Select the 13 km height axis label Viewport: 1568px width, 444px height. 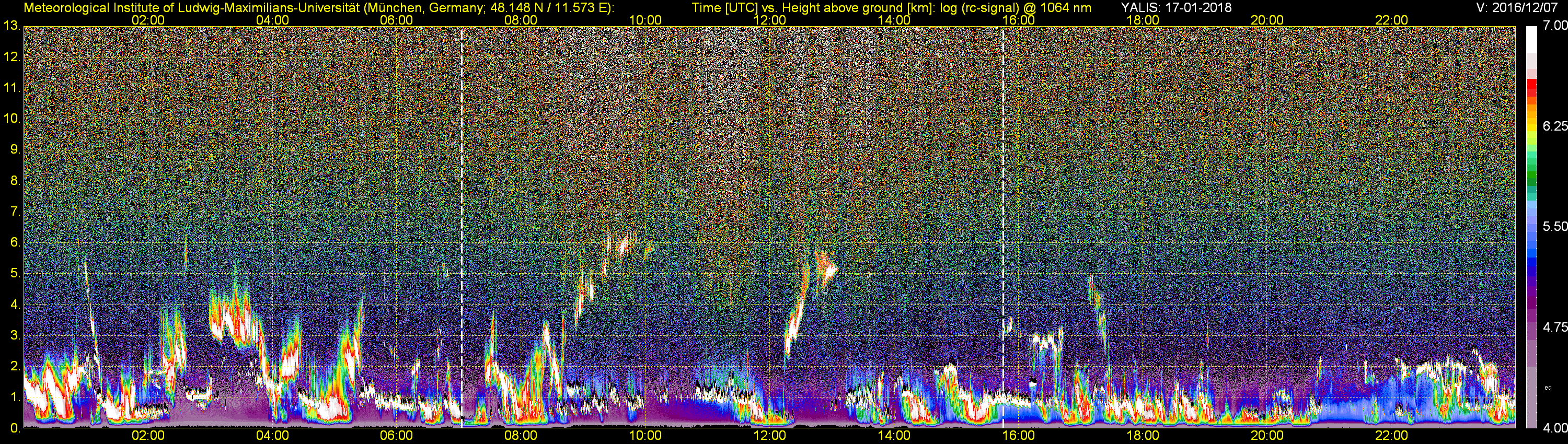[x=11, y=26]
